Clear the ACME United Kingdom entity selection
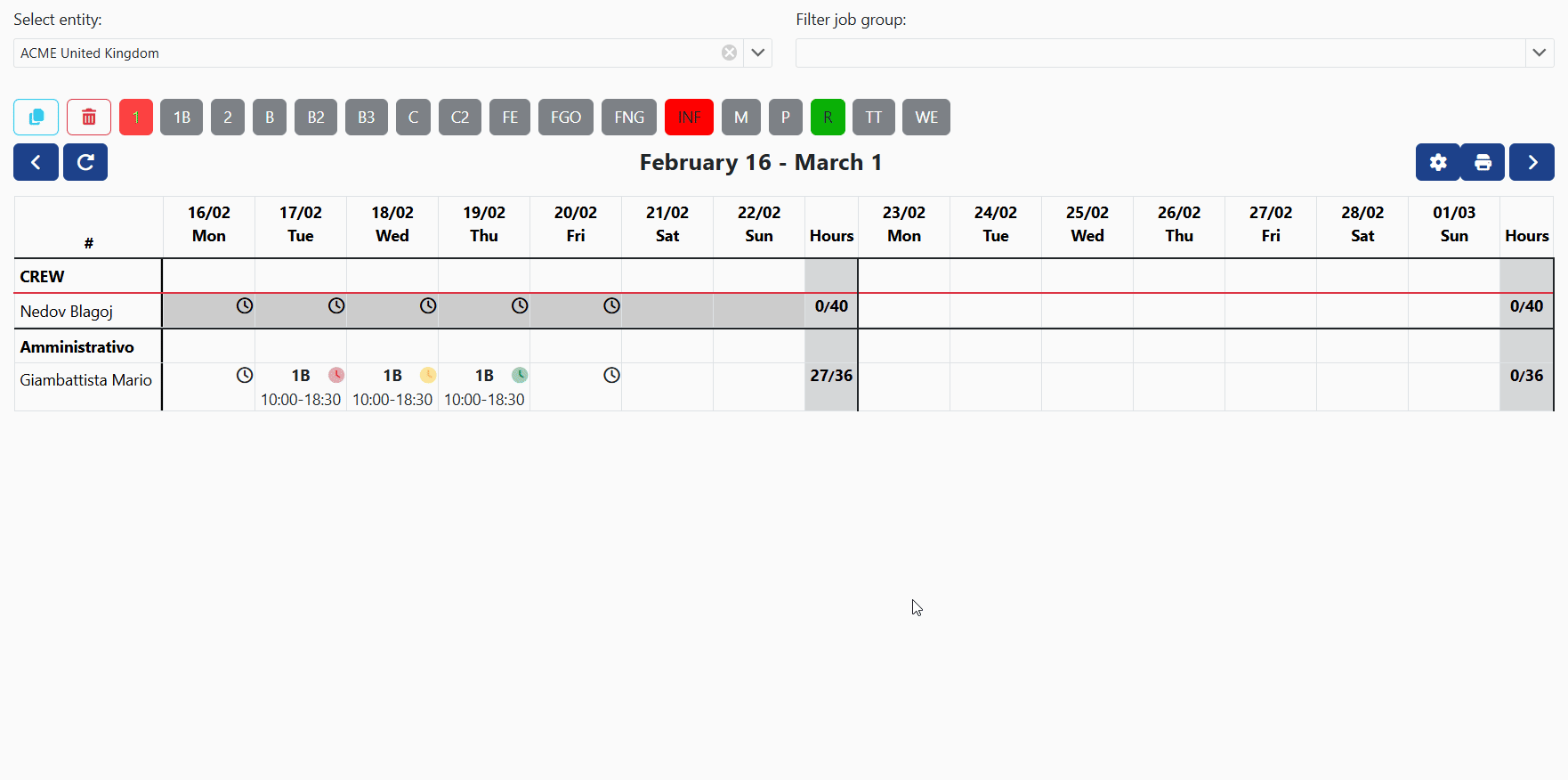This screenshot has height=780, width=1568. point(729,53)
